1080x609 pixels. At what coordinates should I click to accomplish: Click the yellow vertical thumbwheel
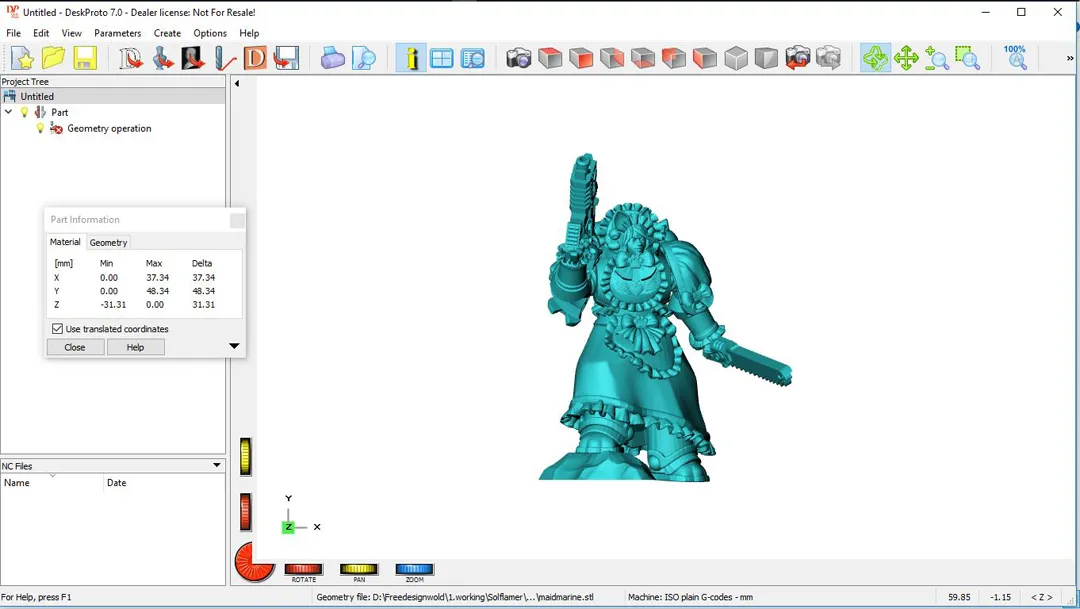[245, 456]
